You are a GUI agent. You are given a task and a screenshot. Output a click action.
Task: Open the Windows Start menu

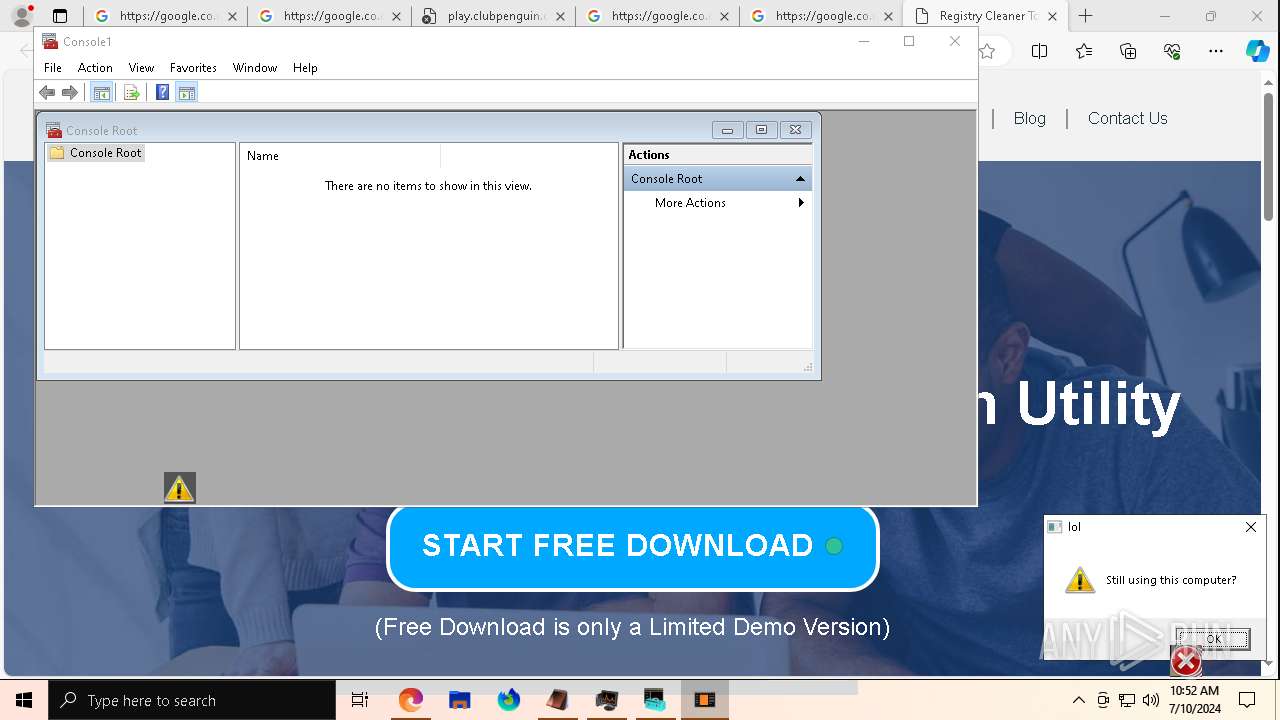pos(24,700)
